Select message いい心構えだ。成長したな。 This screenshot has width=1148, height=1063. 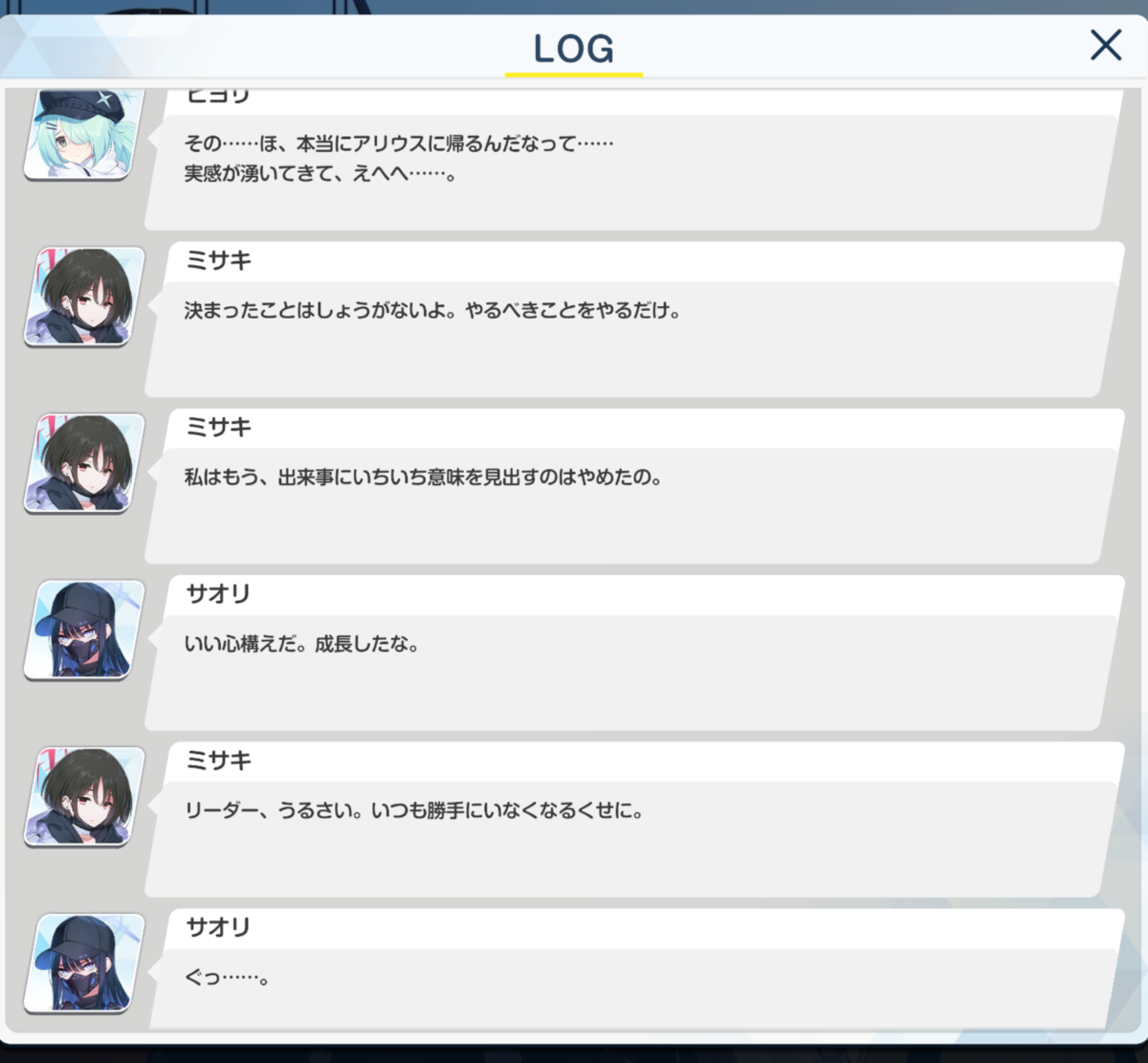click(631, 673)
